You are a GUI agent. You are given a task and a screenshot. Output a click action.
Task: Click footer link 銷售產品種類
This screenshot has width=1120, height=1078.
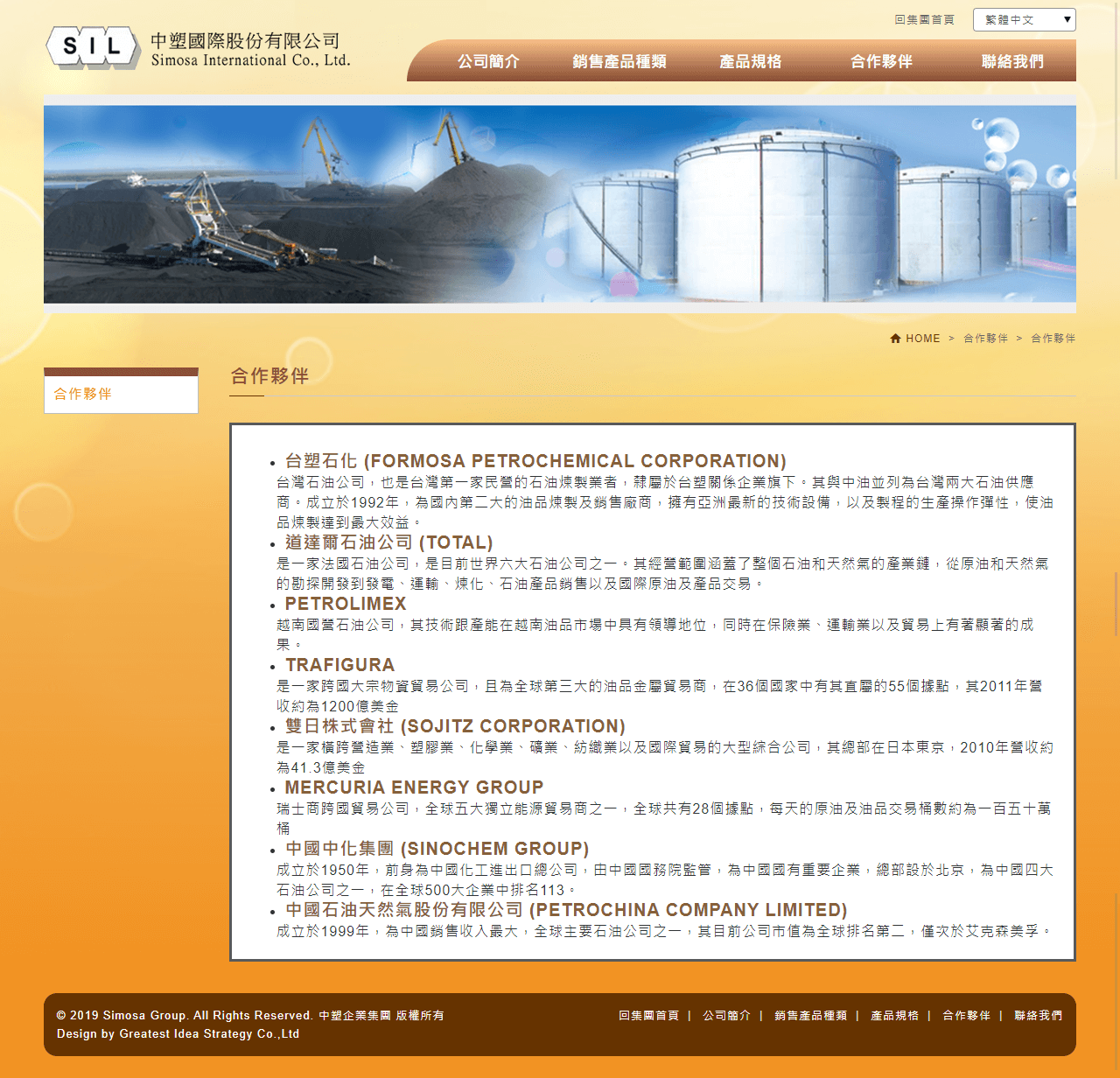[x=810, y=1016]
